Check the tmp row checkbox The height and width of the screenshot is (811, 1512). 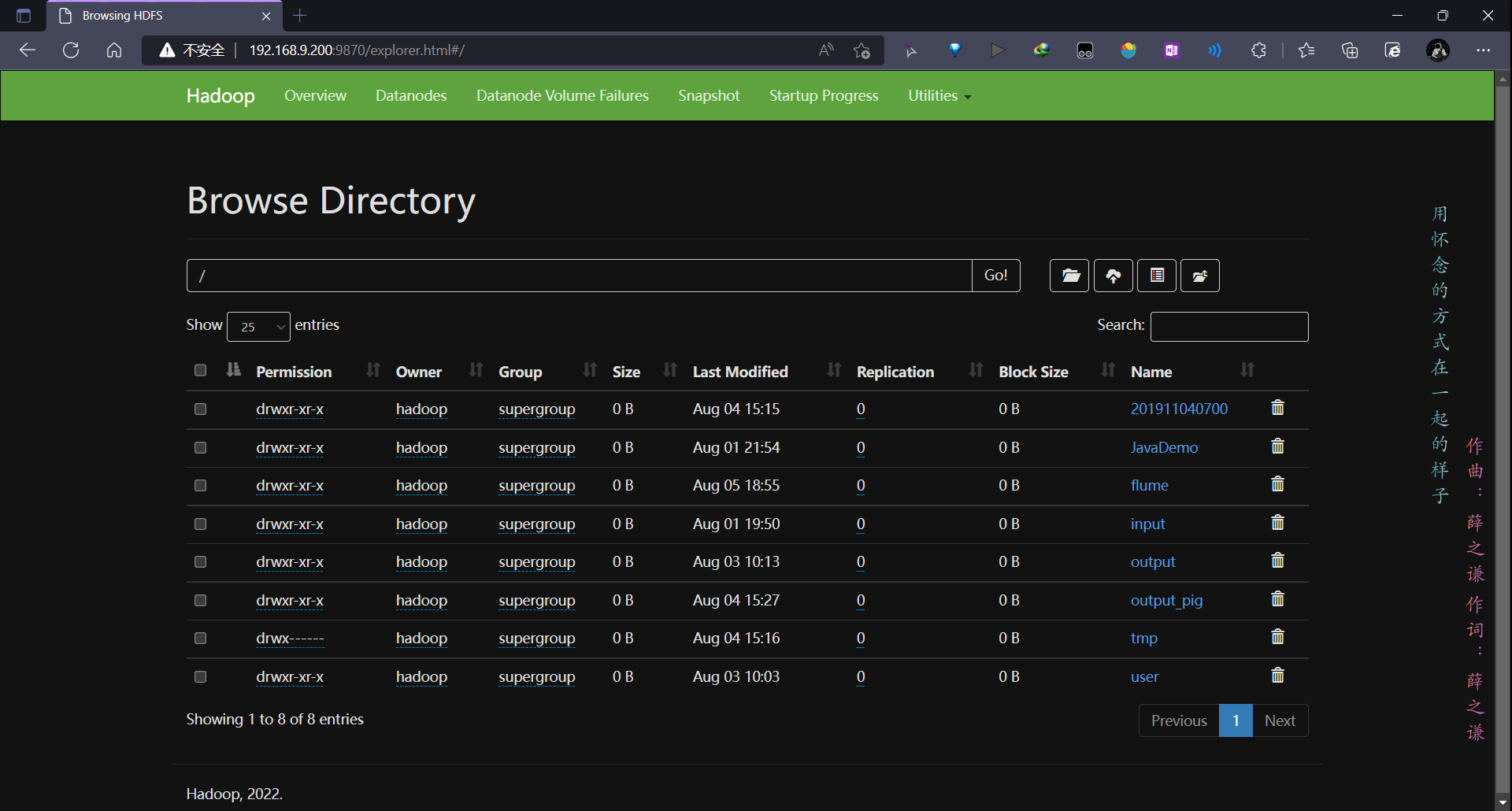point(200,639)
